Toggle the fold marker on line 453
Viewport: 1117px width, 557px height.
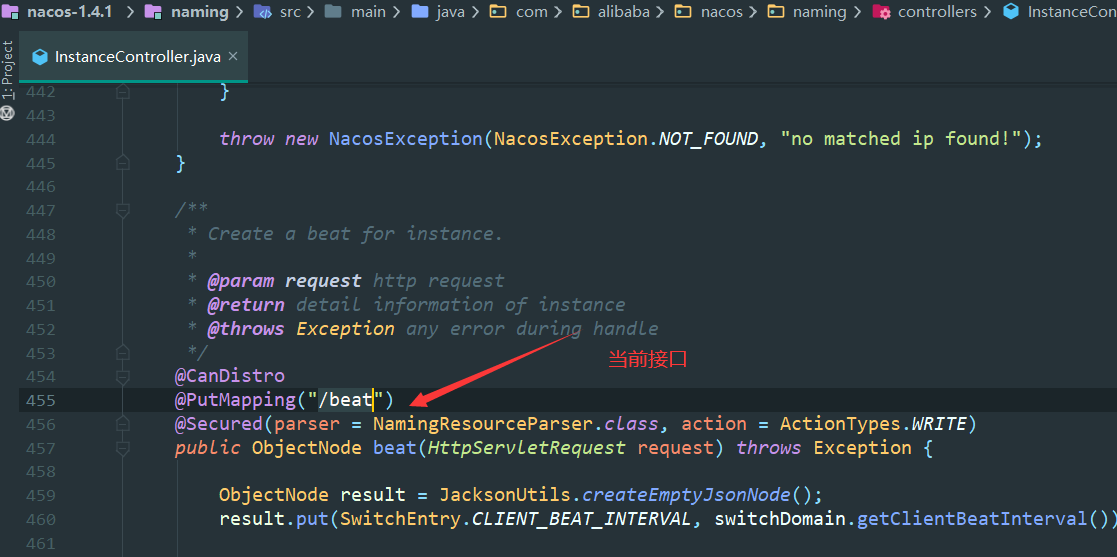(x=123, y=353)
